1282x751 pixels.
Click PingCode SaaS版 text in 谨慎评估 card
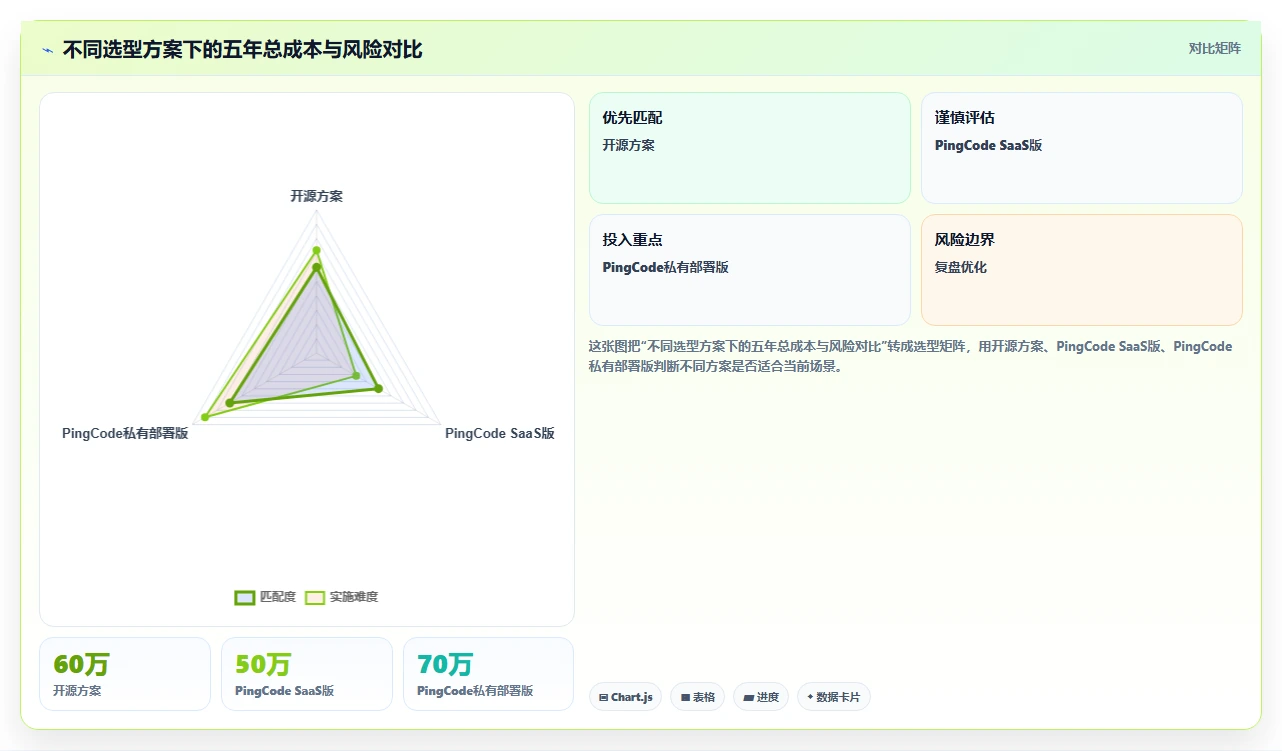click(x=989, y=145)
